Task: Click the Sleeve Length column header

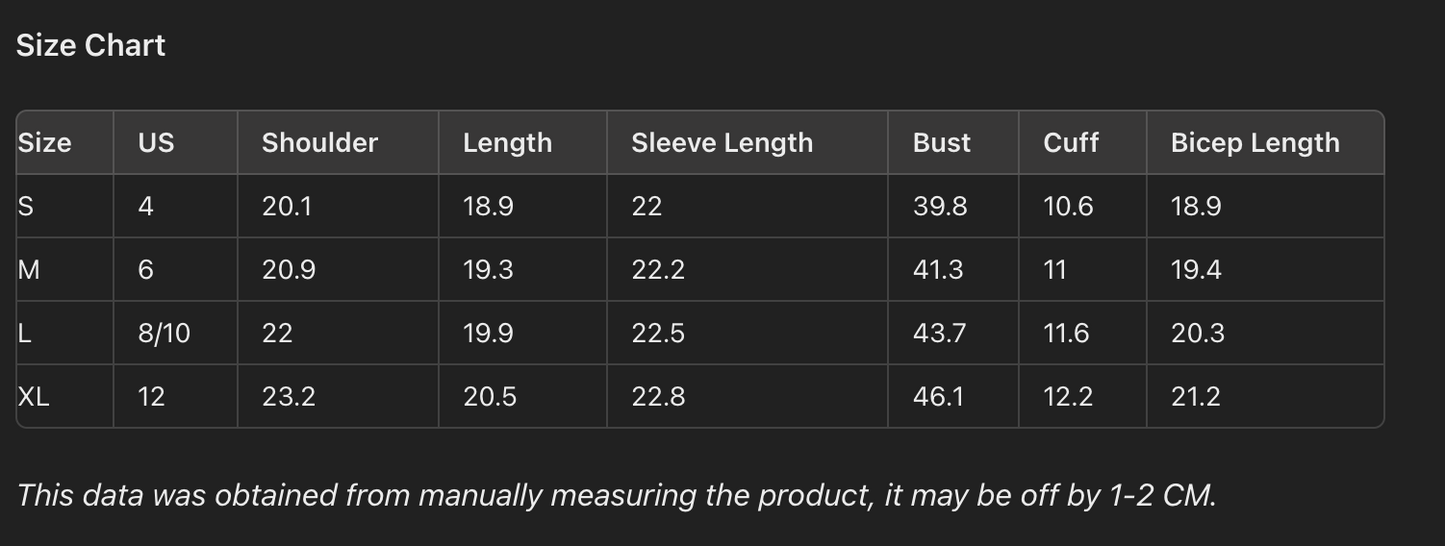Action: click(x=721, y=143)
